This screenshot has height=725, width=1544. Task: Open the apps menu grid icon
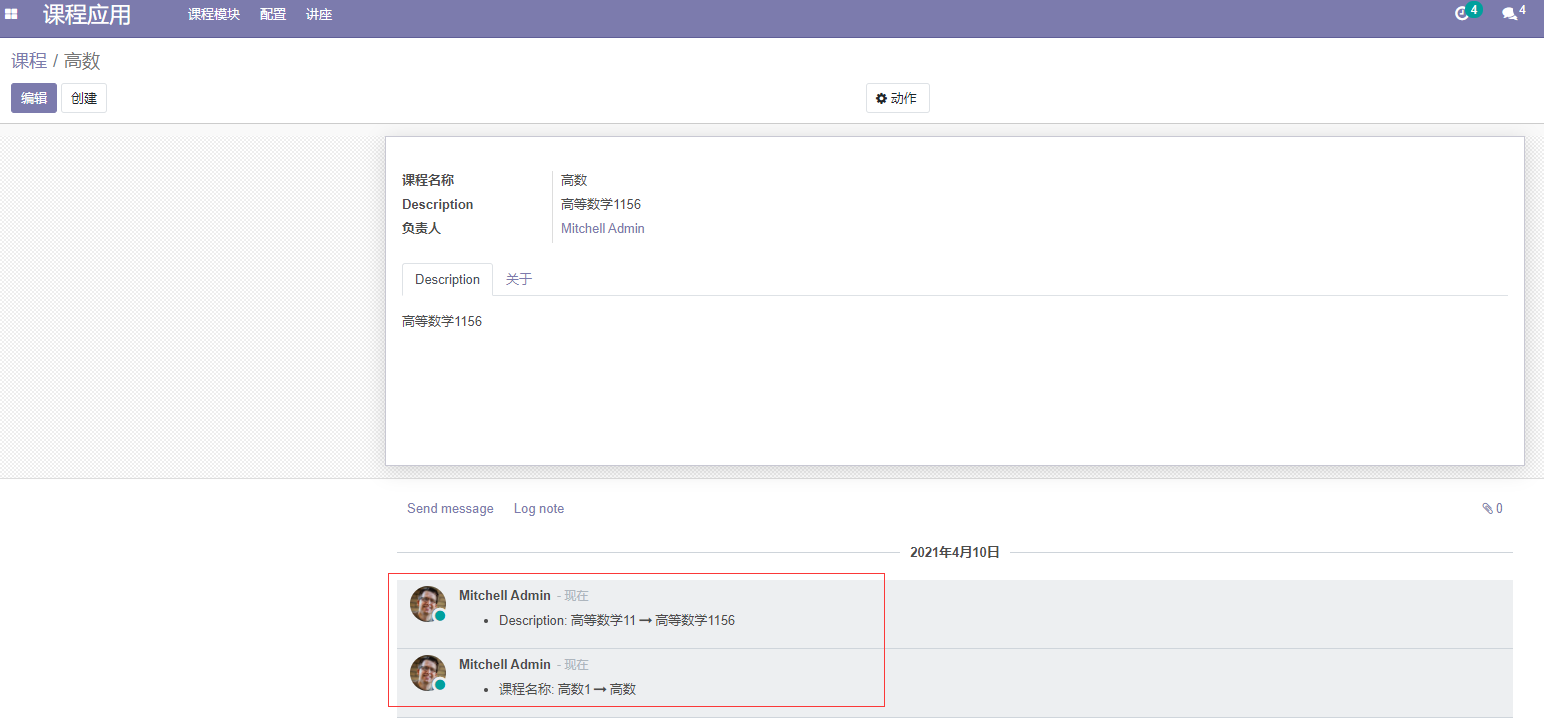tap(12, 13)
